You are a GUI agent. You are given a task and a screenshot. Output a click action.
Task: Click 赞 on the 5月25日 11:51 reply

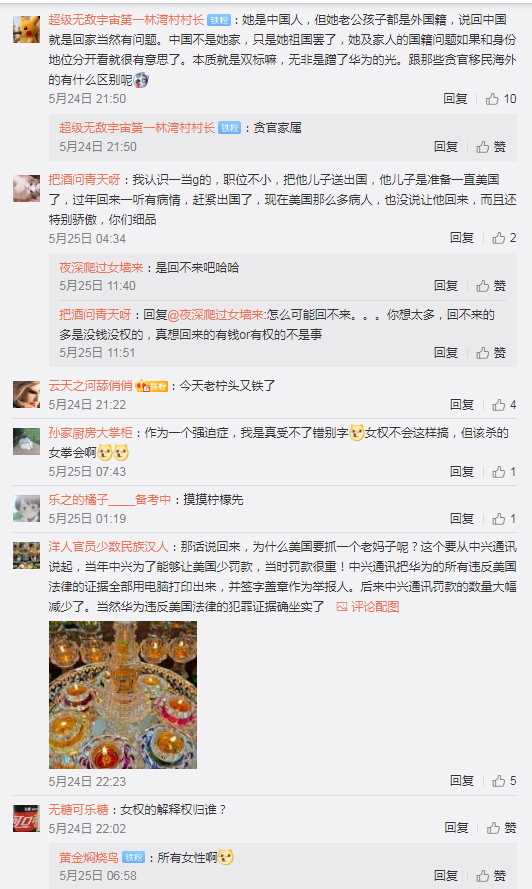click(491, 353)
